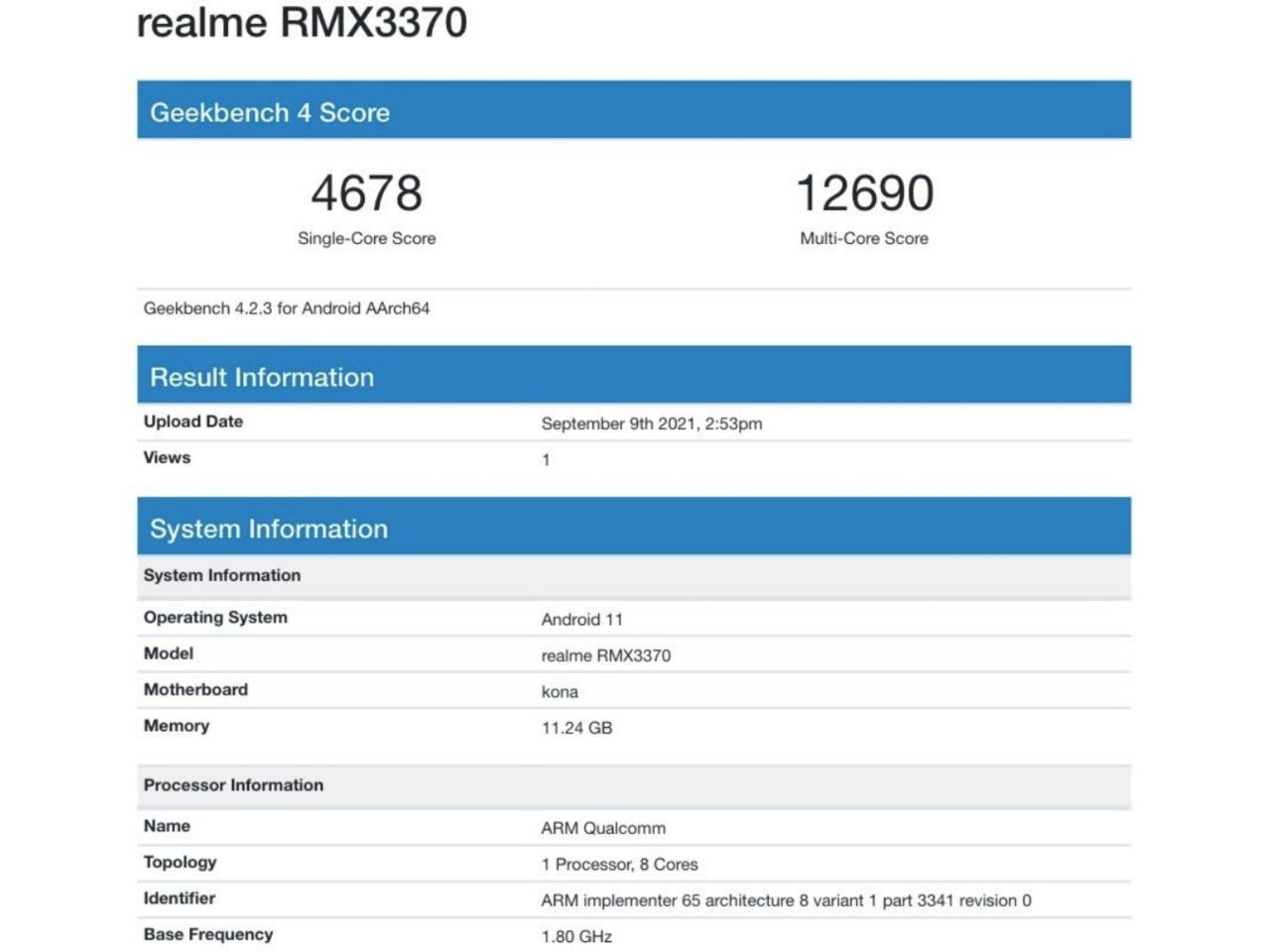Image resolution: width=1270 pixels, height=952 pixels.
Task: Click the 1.80 GHz base frequency value
Action: click(576, 936)
